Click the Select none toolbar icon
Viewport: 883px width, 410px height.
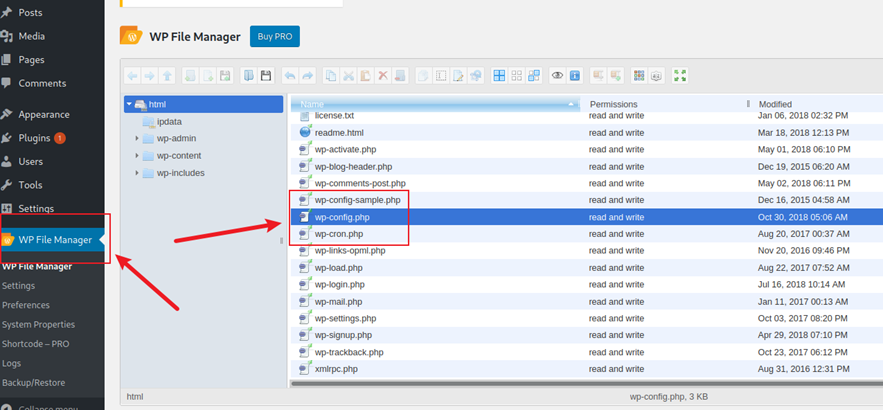[516, 75]
